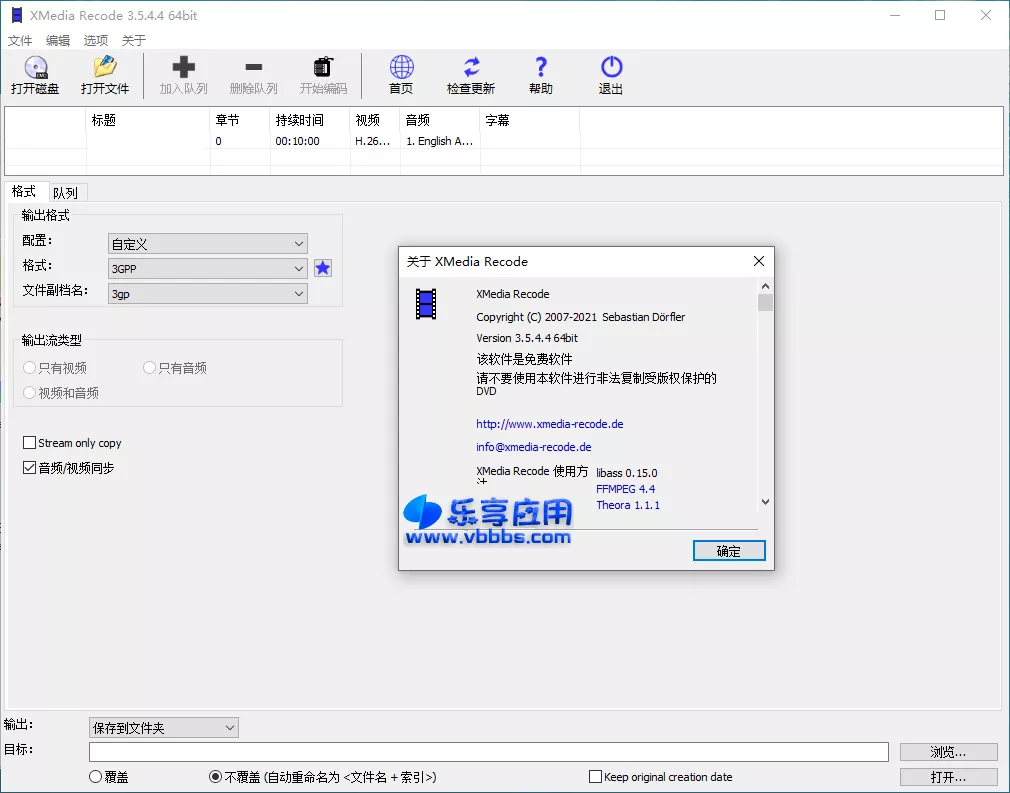
Task: Select the 只有音频 audio only radio button
Action: point(149,367)
